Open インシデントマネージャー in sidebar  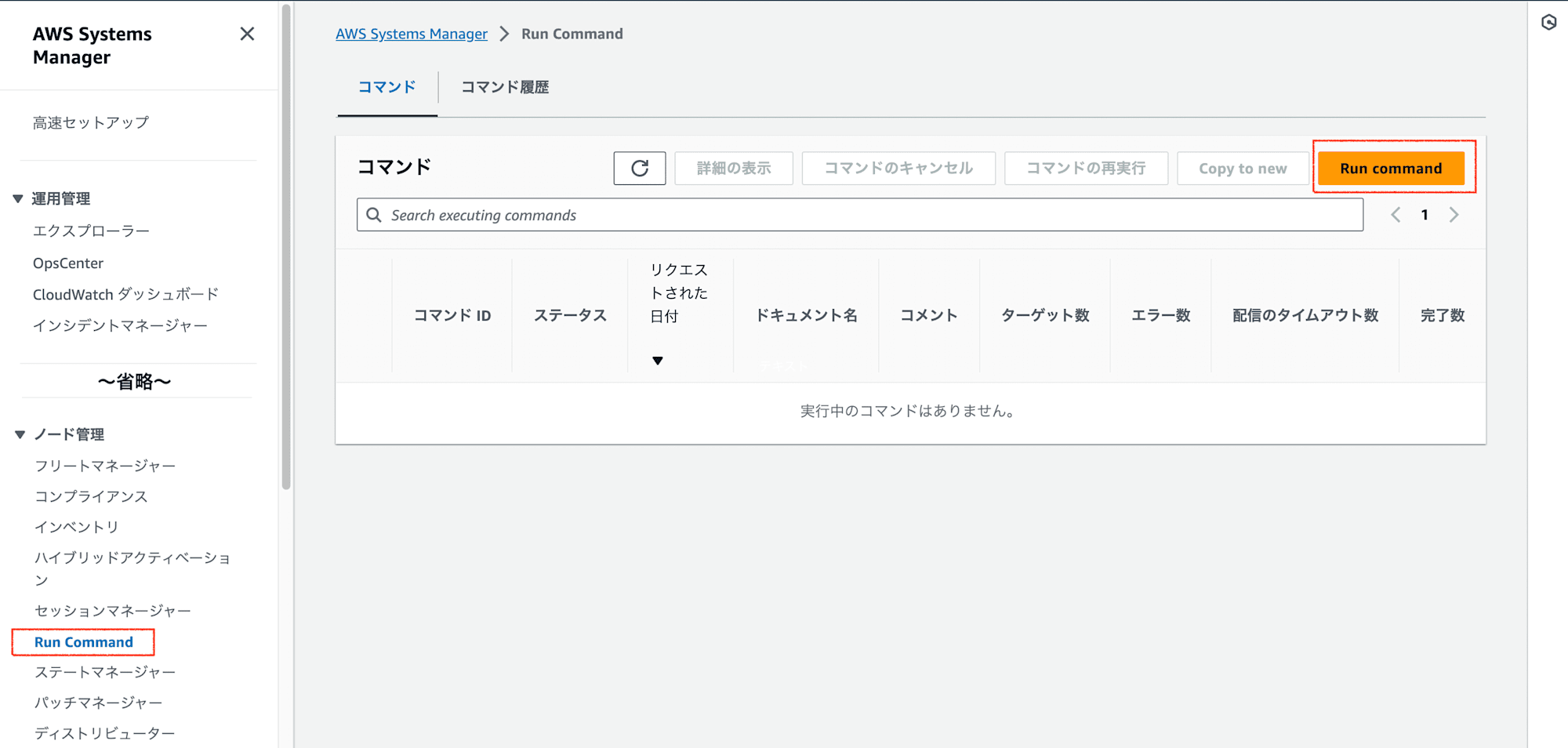tap(120, 325)
